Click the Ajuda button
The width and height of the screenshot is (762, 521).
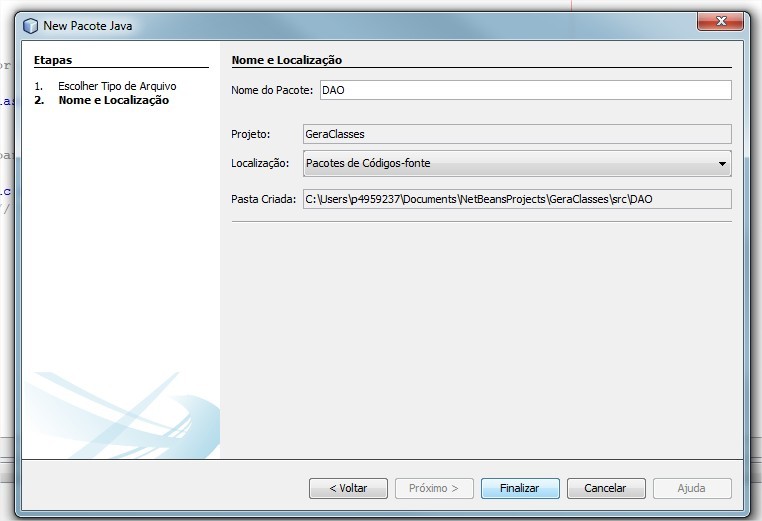pos(692,488)
